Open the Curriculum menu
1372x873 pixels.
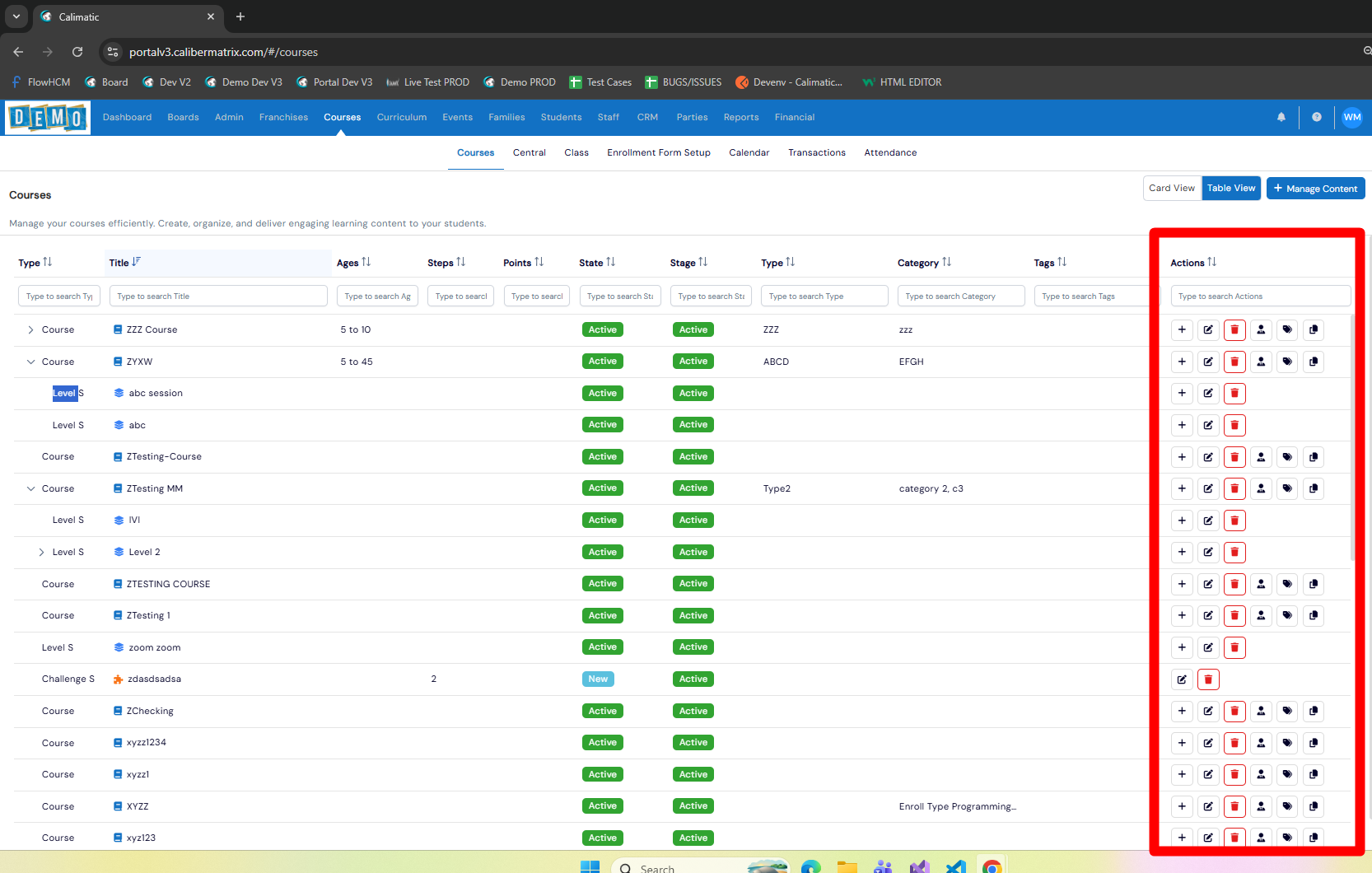coord(402,117)
